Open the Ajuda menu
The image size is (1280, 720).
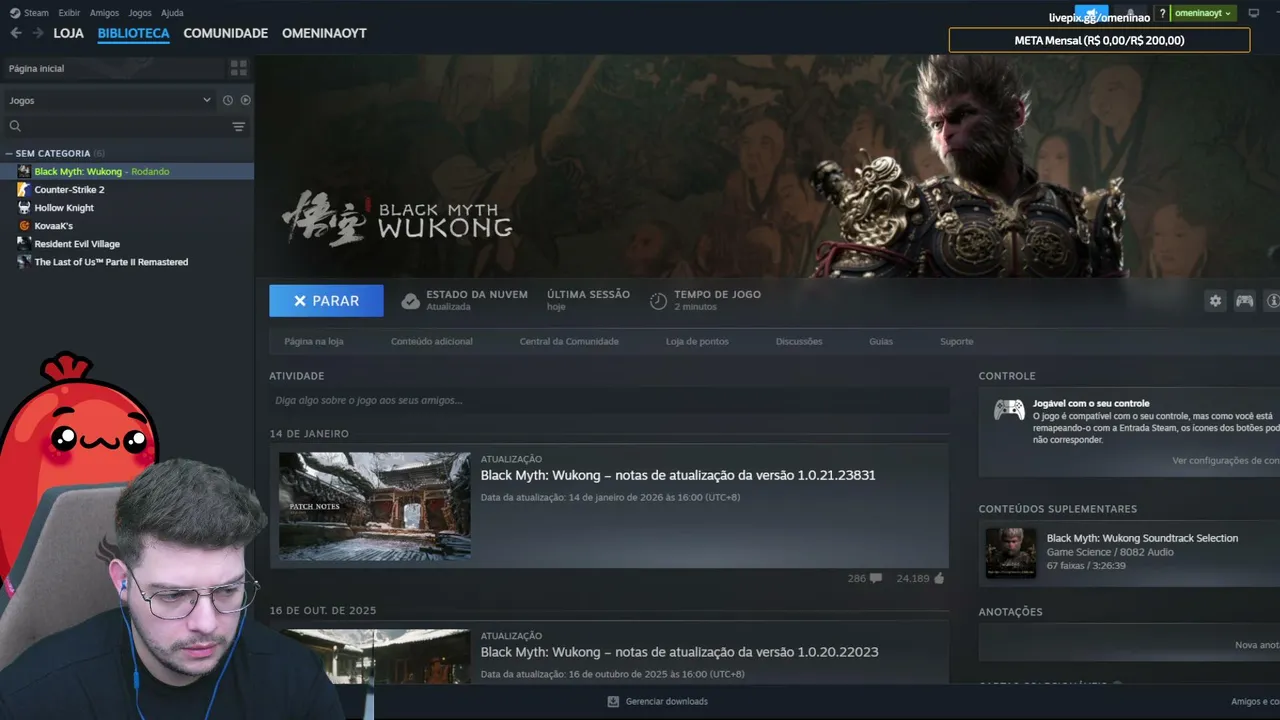(x=172, y=13)
